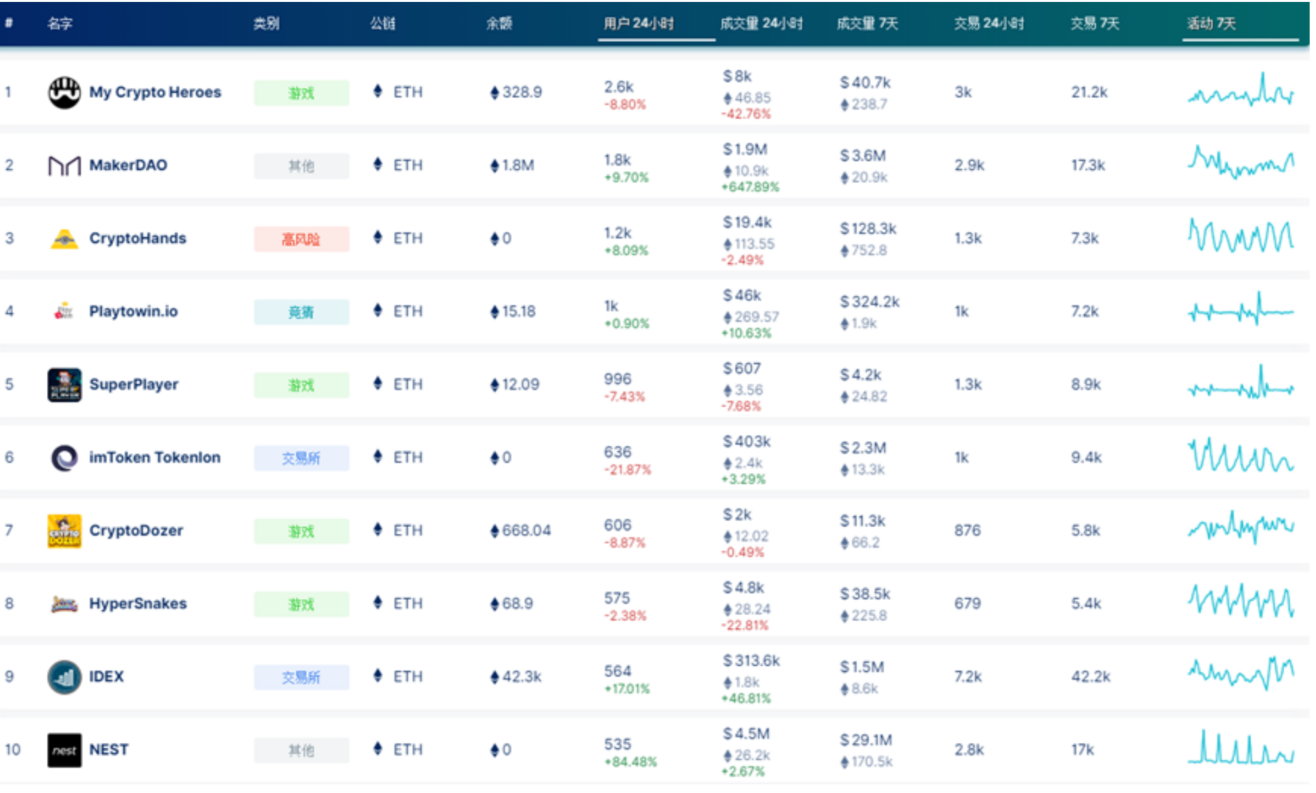Click the 其他 category tag for MakerDAO
The width and height of the screenshot is (1316, 793).
pos(301,166)
